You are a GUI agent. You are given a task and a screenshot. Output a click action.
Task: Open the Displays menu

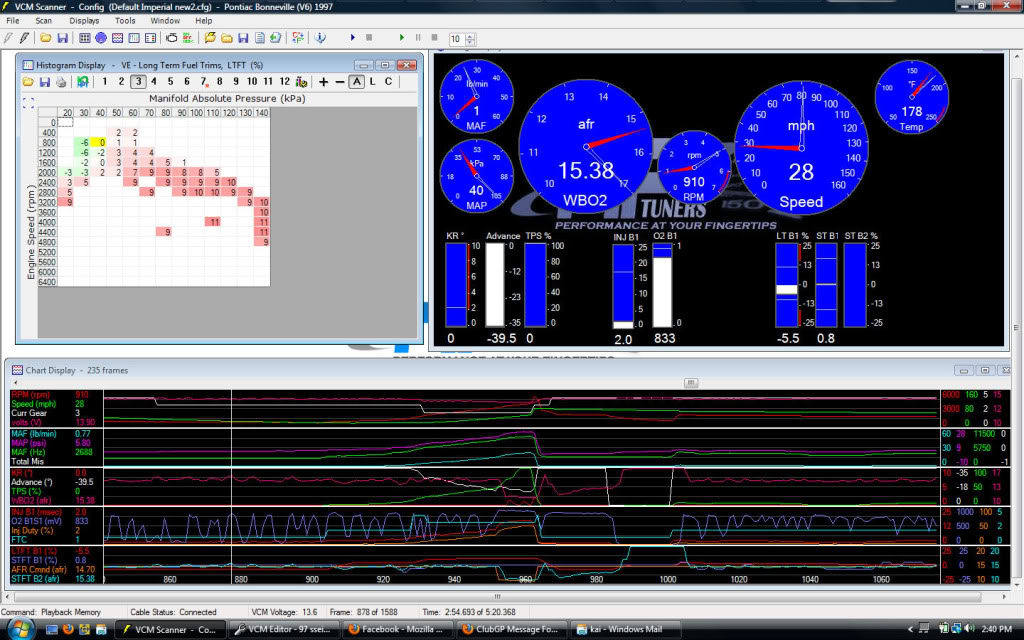pos(84,21)
